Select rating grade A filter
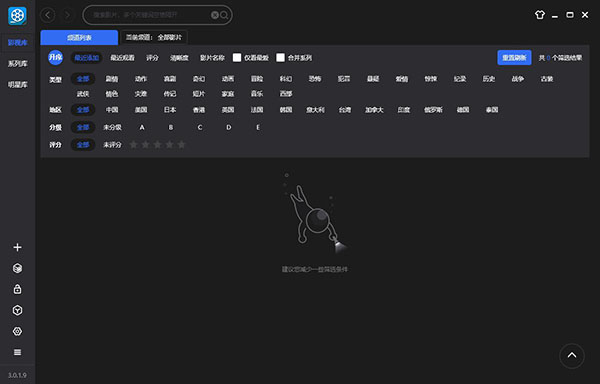600x384 pixels. point(142,127)
